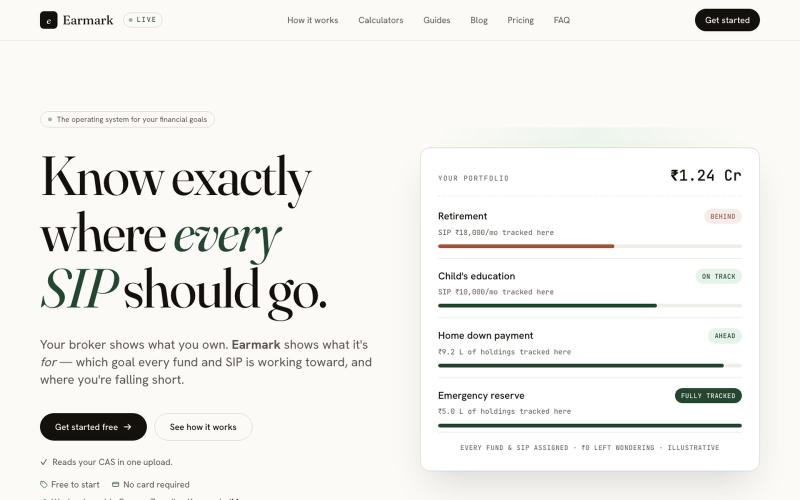Screen dimensions: 800x500
Task: Click the Home down payment progress bar
Action: coord(590,365)
